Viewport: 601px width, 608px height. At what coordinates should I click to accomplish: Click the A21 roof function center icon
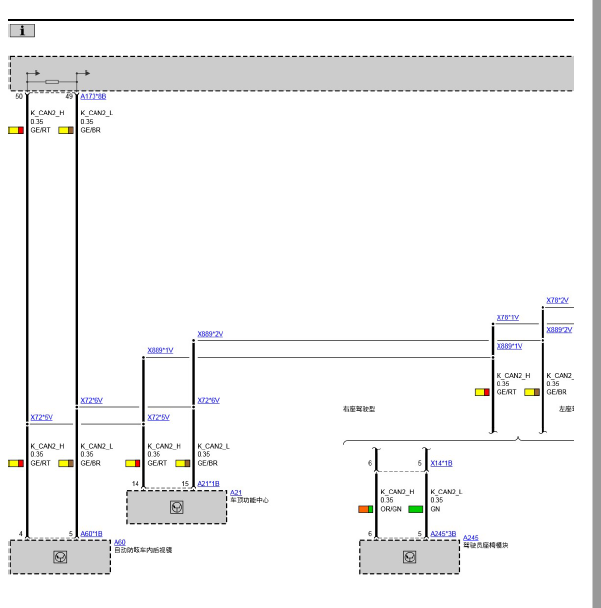pyautogui.click(x=177, y=507)
